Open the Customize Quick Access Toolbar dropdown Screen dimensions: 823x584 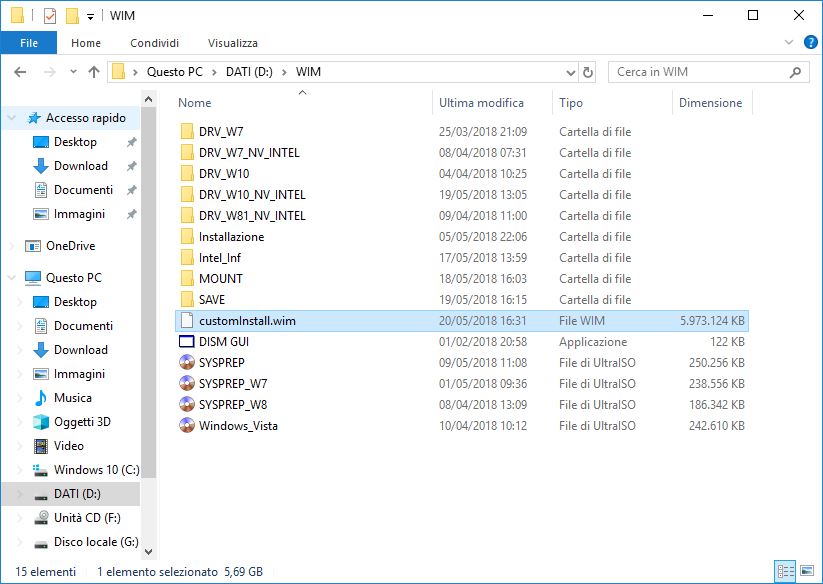click(x=90, y=17)
